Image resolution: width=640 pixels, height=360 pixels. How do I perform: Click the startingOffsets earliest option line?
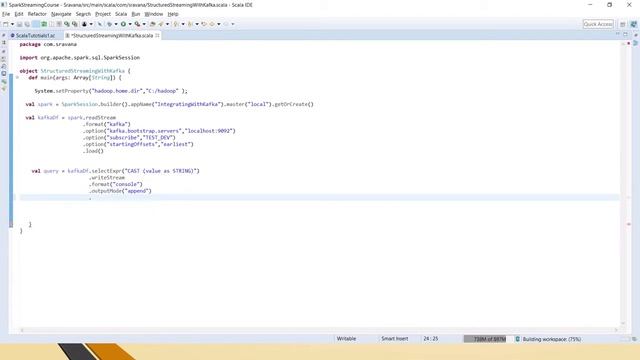tap(138, 144)
